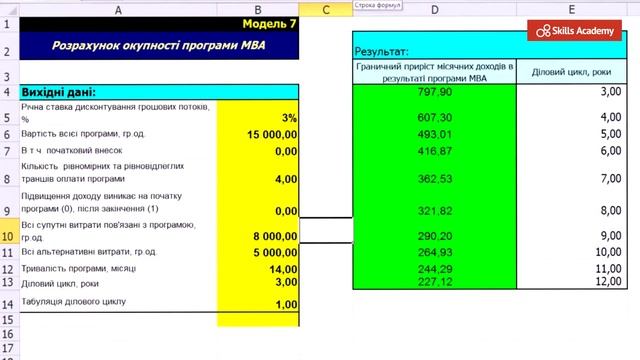Select column D header

click(434, 10)
